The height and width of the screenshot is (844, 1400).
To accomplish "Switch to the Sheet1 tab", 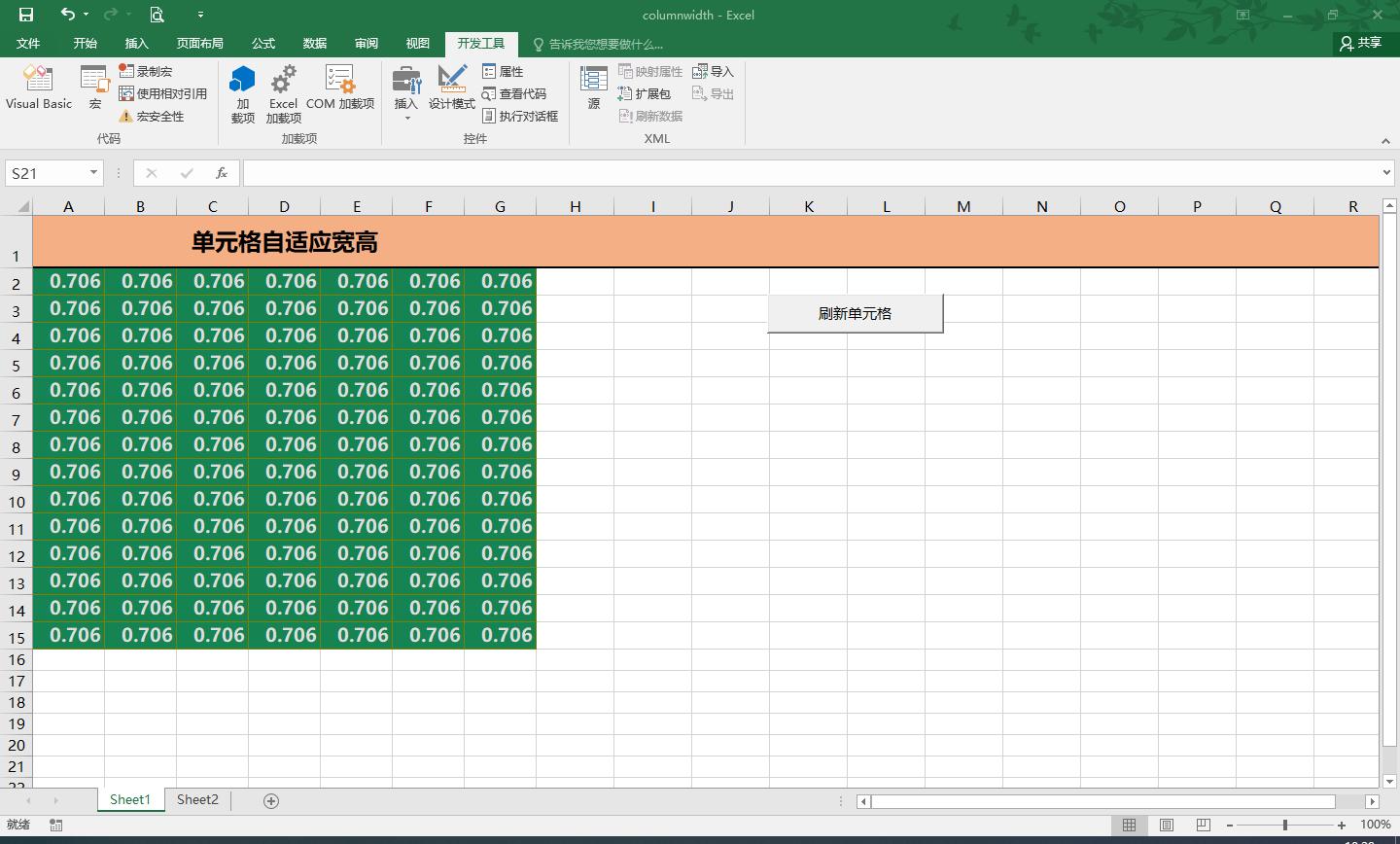I will tap(130, 800).
